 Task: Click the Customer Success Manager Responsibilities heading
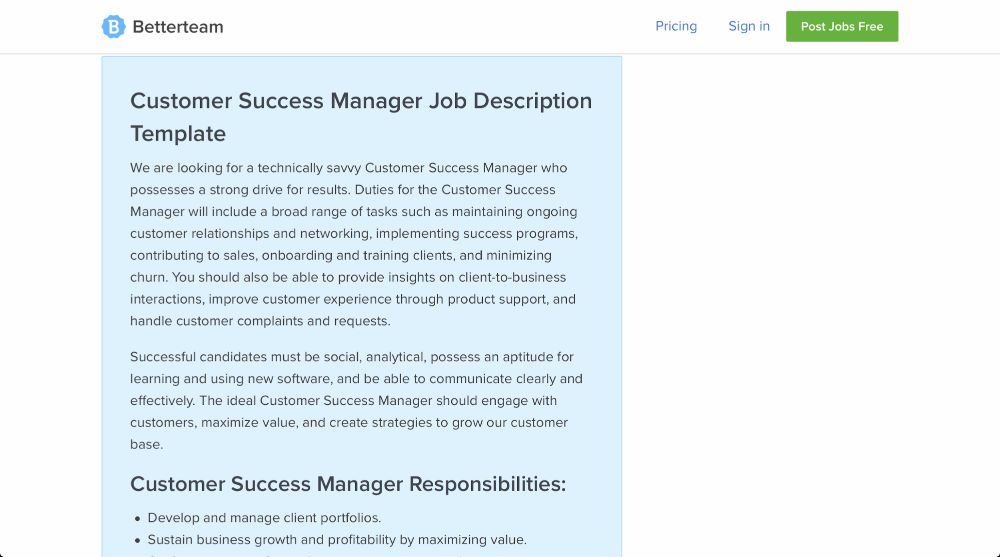348,484
